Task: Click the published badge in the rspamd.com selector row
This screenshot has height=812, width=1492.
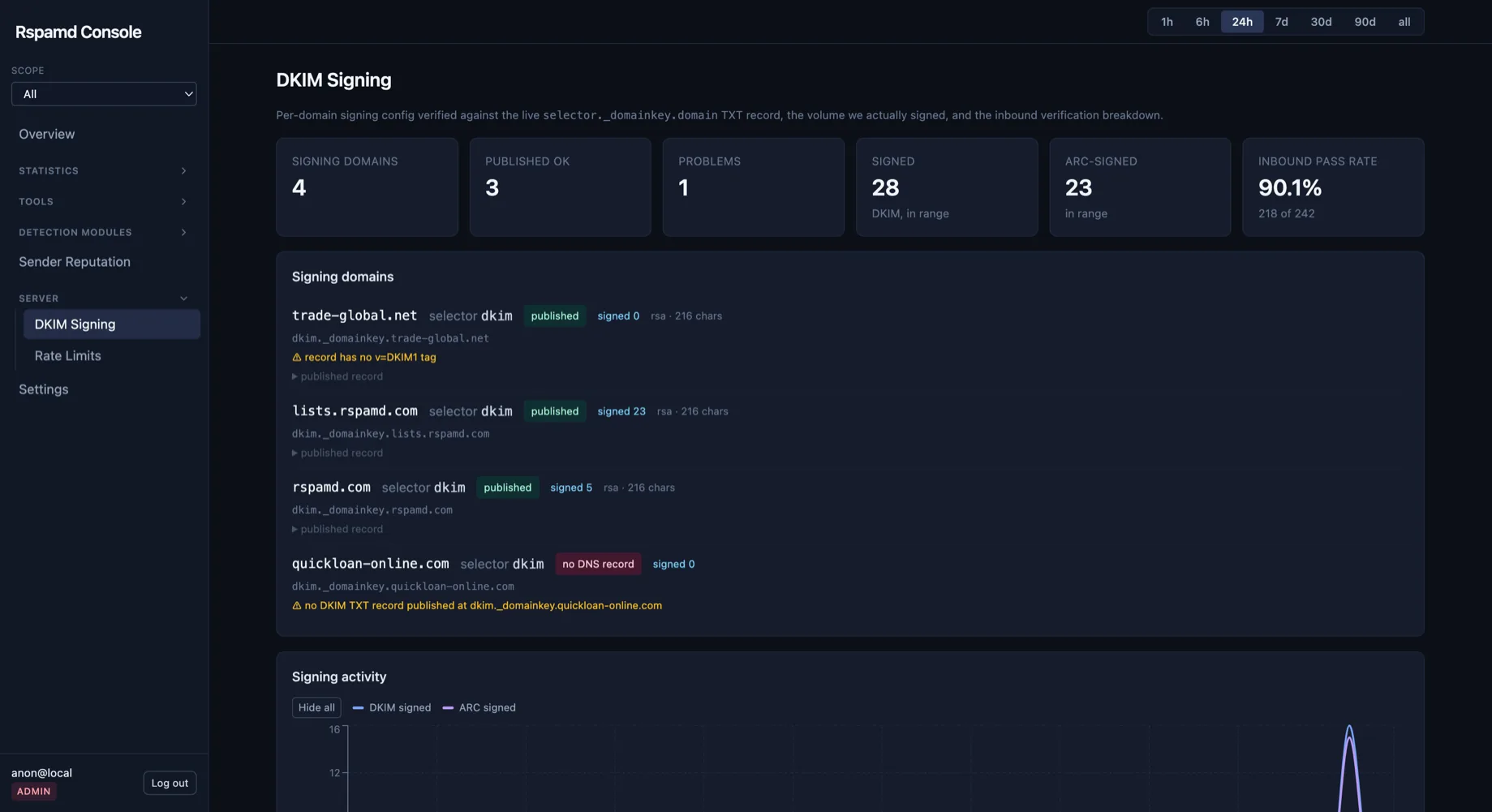Action: (x=508, y=488)
